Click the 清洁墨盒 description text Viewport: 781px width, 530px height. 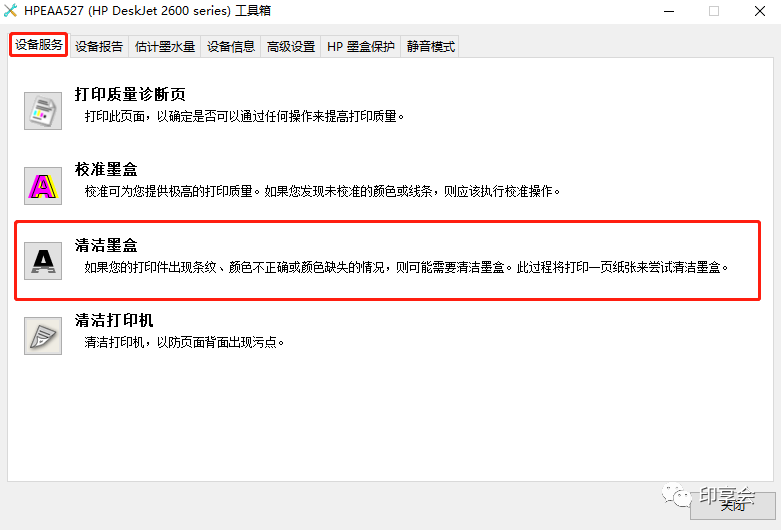[406, 267]
